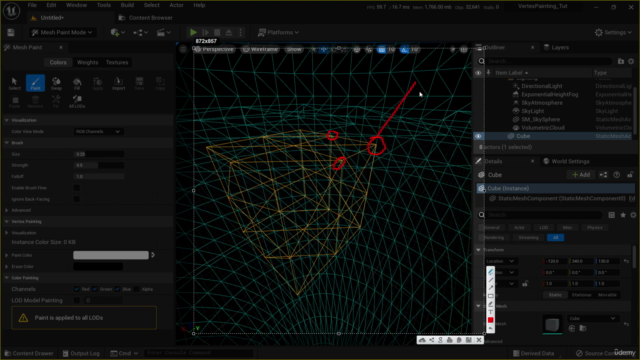Open the Build menu
640x360 pixels.
pos(127,5)
